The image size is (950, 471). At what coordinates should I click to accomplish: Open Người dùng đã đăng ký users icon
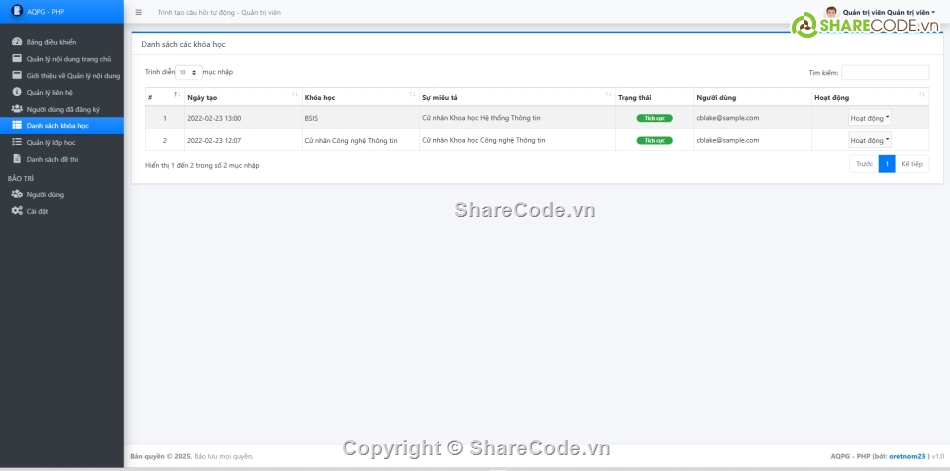pyautogui.click(x=16, y=108)
